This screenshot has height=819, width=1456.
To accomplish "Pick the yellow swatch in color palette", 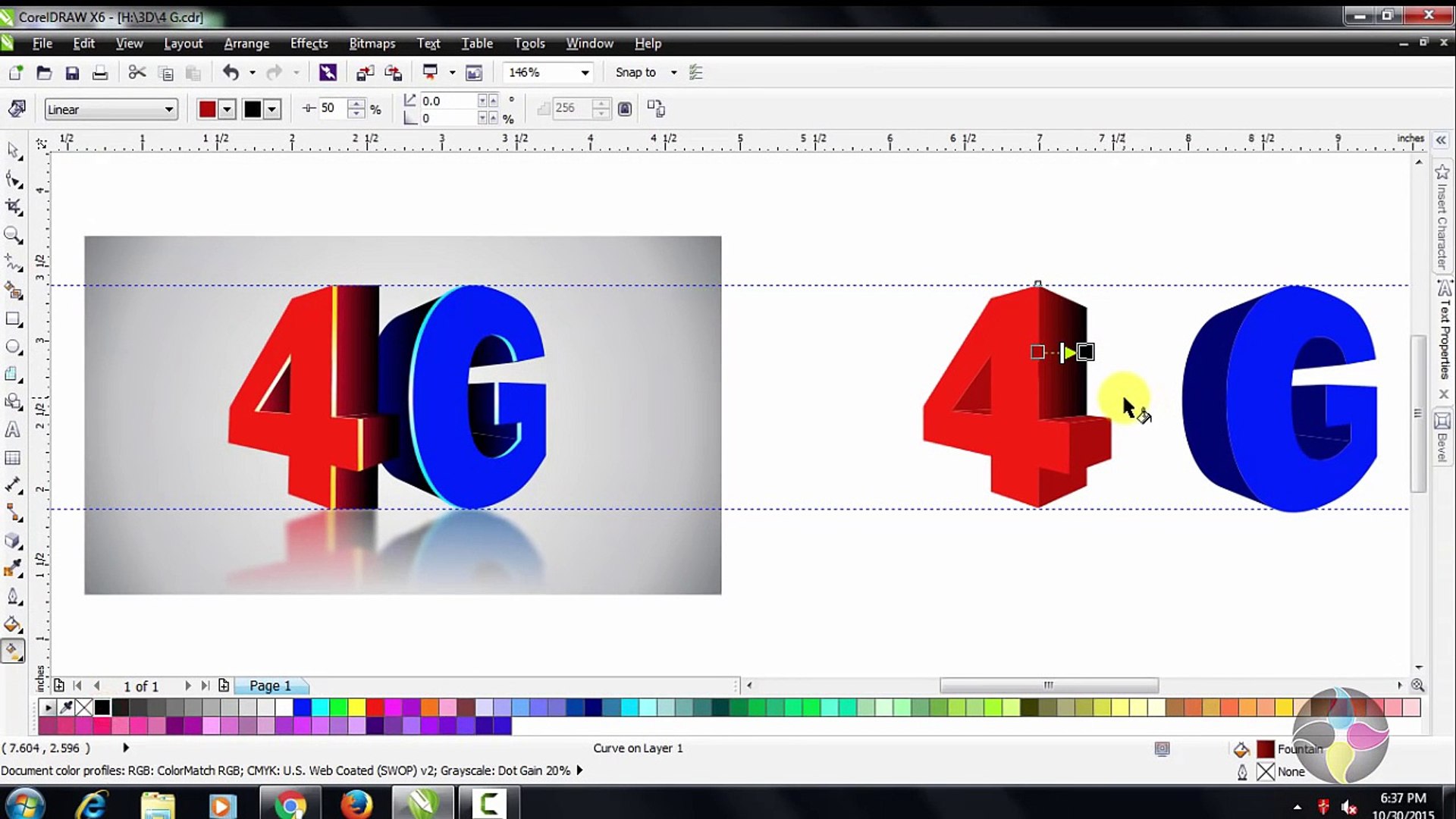I will click(x=357, y=708).
